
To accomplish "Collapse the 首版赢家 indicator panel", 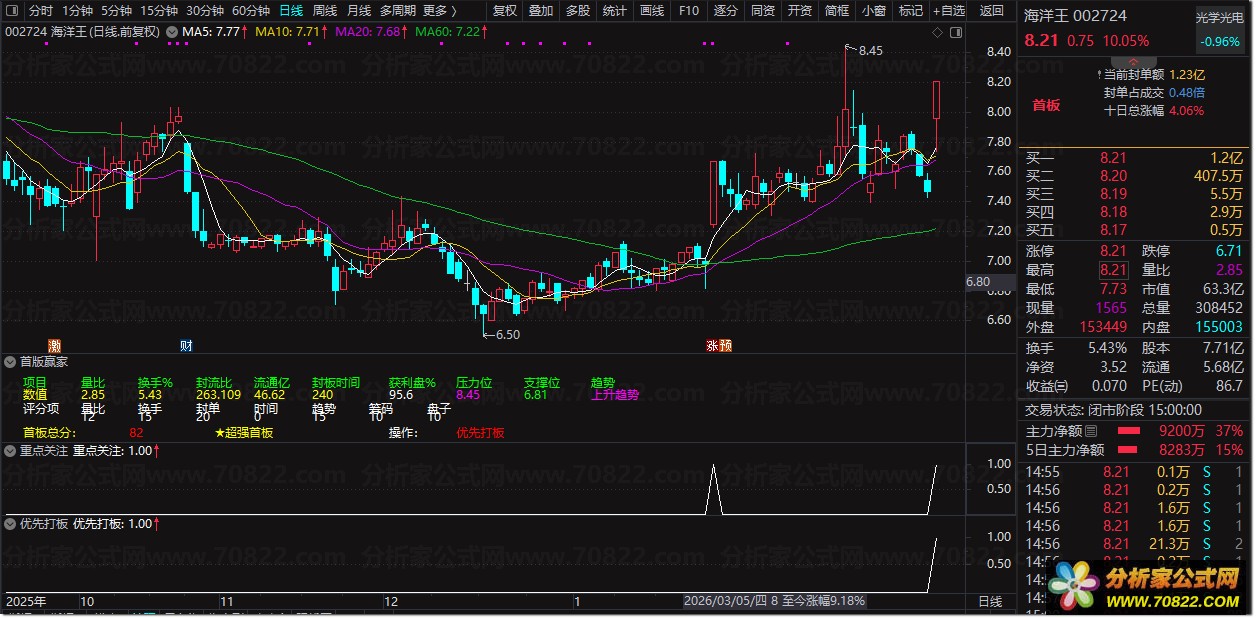I will pyautogui.click(x=10, y=361).
